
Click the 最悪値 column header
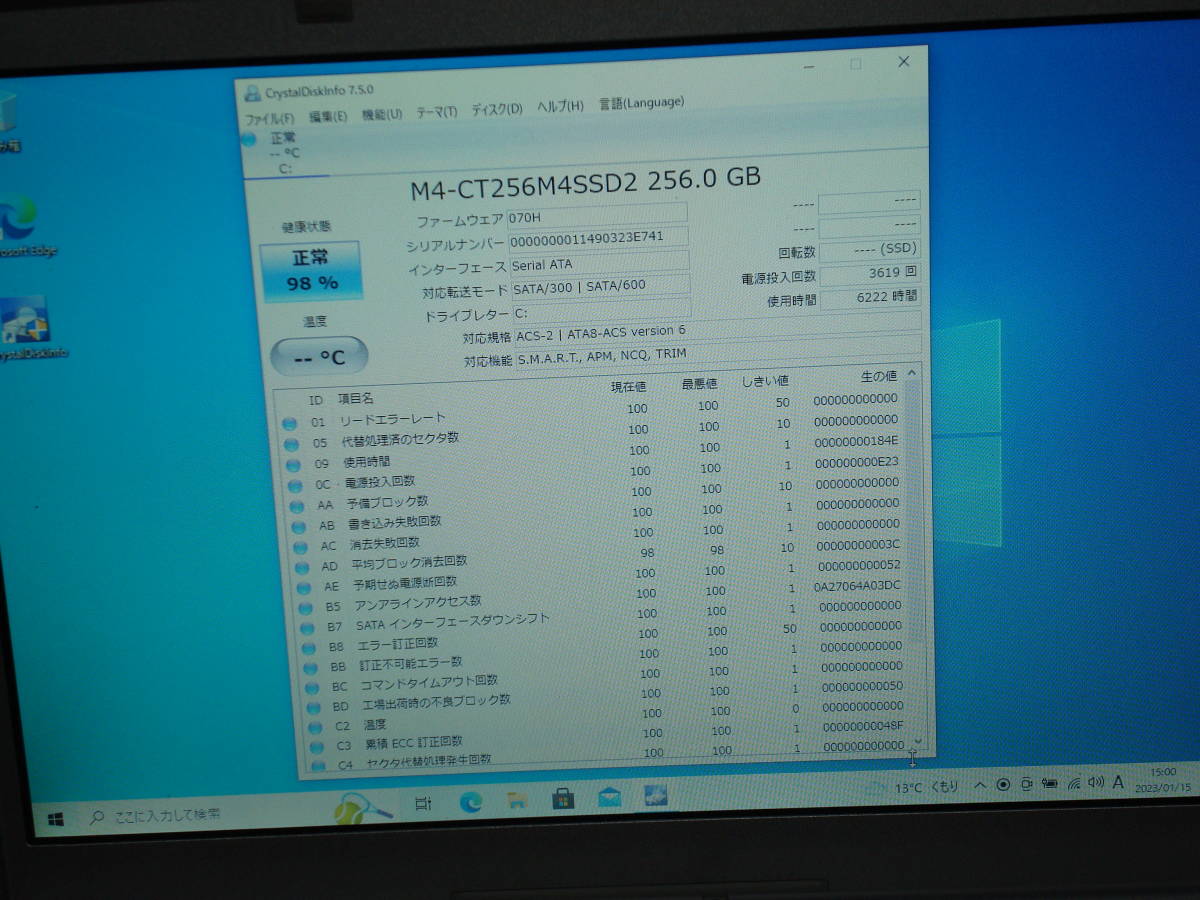coord(699,384)
